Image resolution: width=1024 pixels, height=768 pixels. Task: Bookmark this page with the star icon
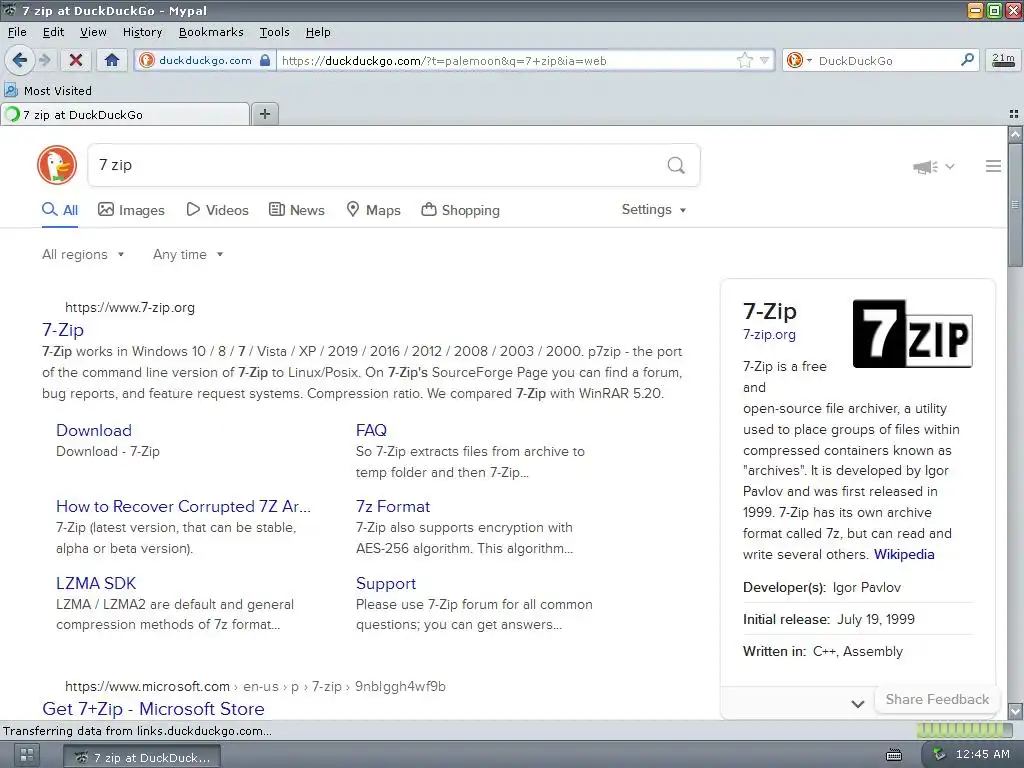click(744, 61)
